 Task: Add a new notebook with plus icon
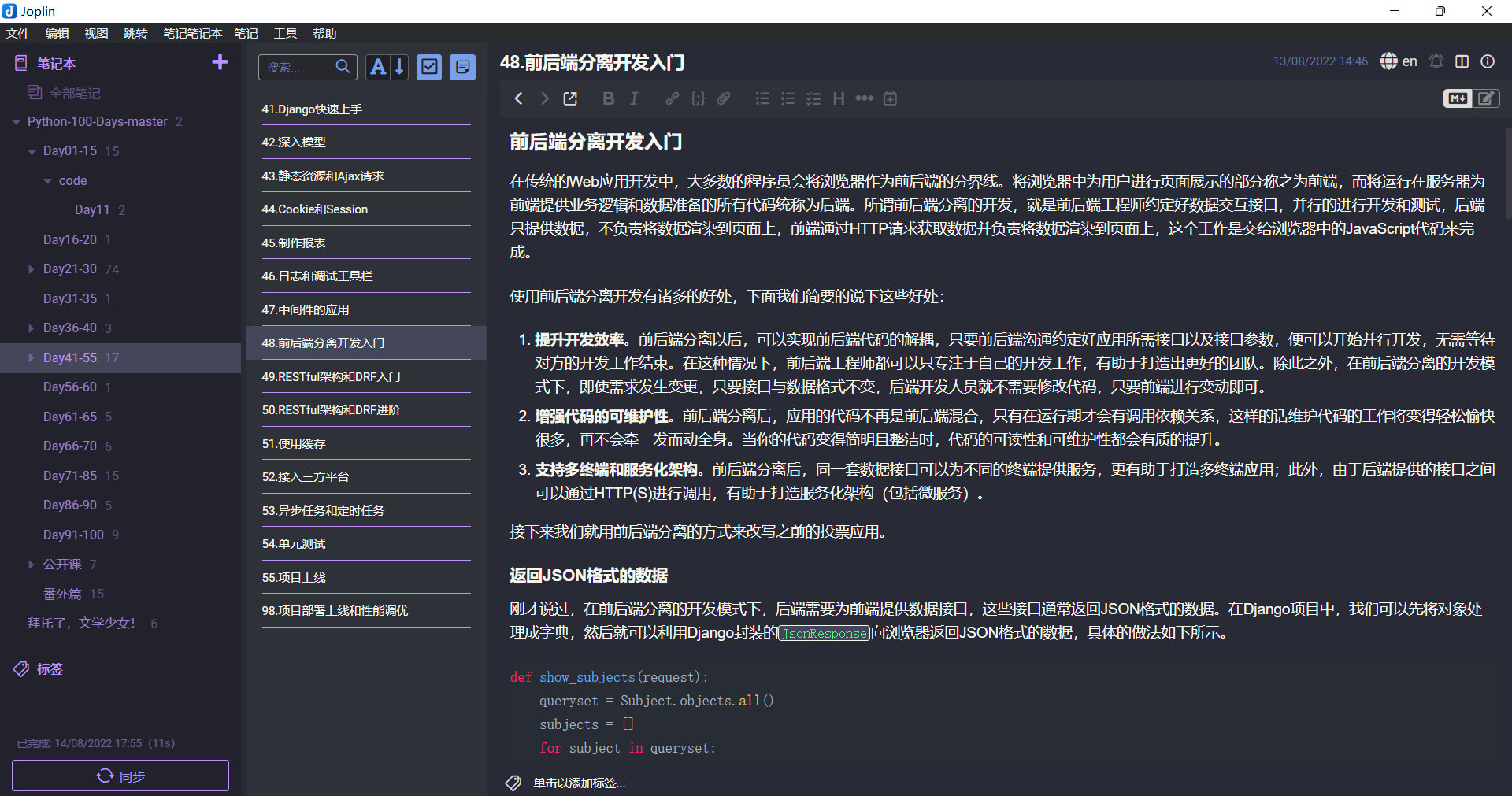pyautogui.click(x=220, y=62)
